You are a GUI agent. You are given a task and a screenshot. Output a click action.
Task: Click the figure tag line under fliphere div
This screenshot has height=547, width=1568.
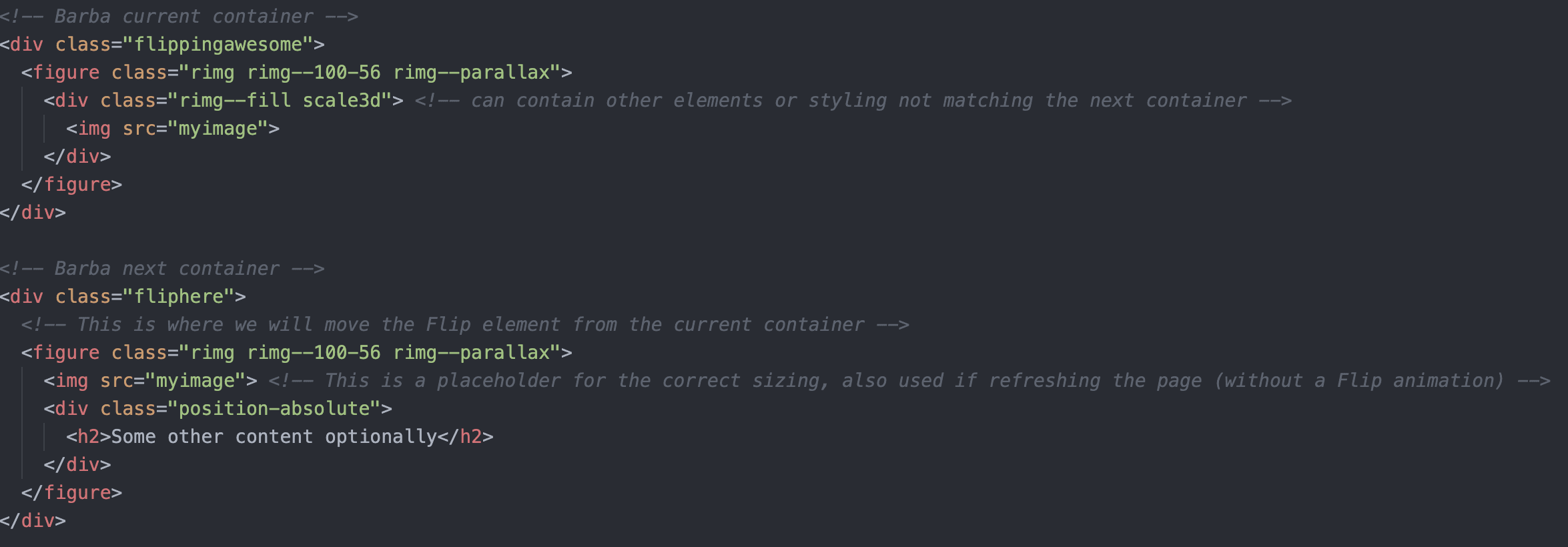(x=296, y=353)
